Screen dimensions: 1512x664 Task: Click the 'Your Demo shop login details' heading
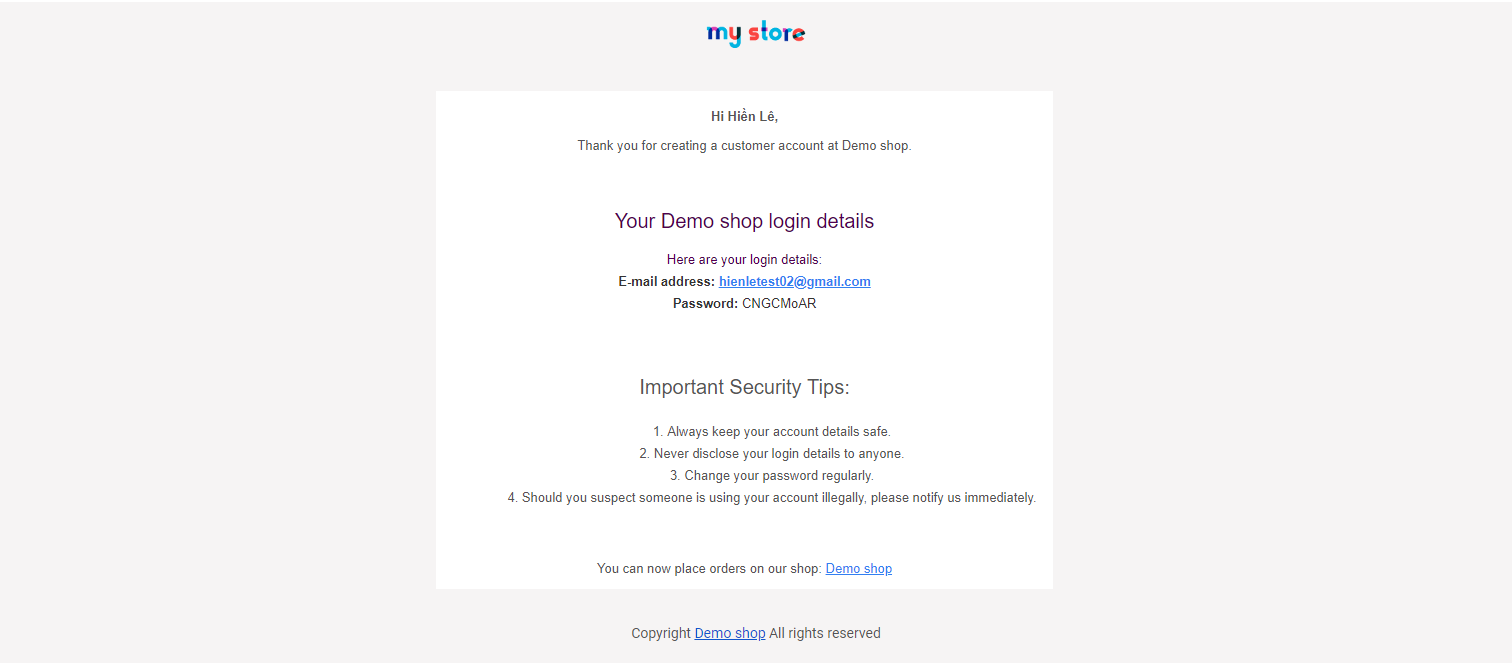[744, 222]
